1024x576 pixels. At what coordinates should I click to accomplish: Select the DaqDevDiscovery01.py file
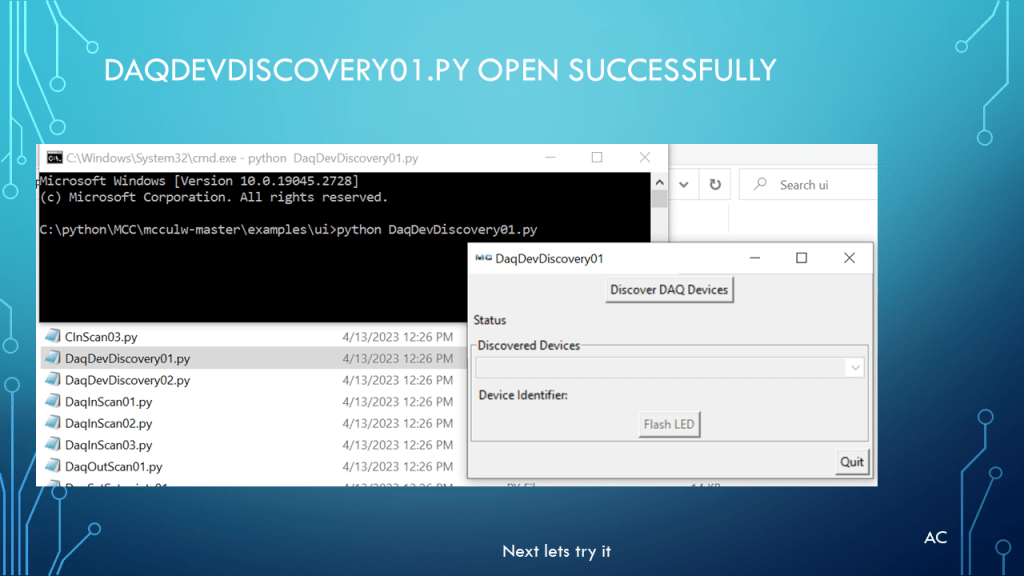(x=127, y=358)
